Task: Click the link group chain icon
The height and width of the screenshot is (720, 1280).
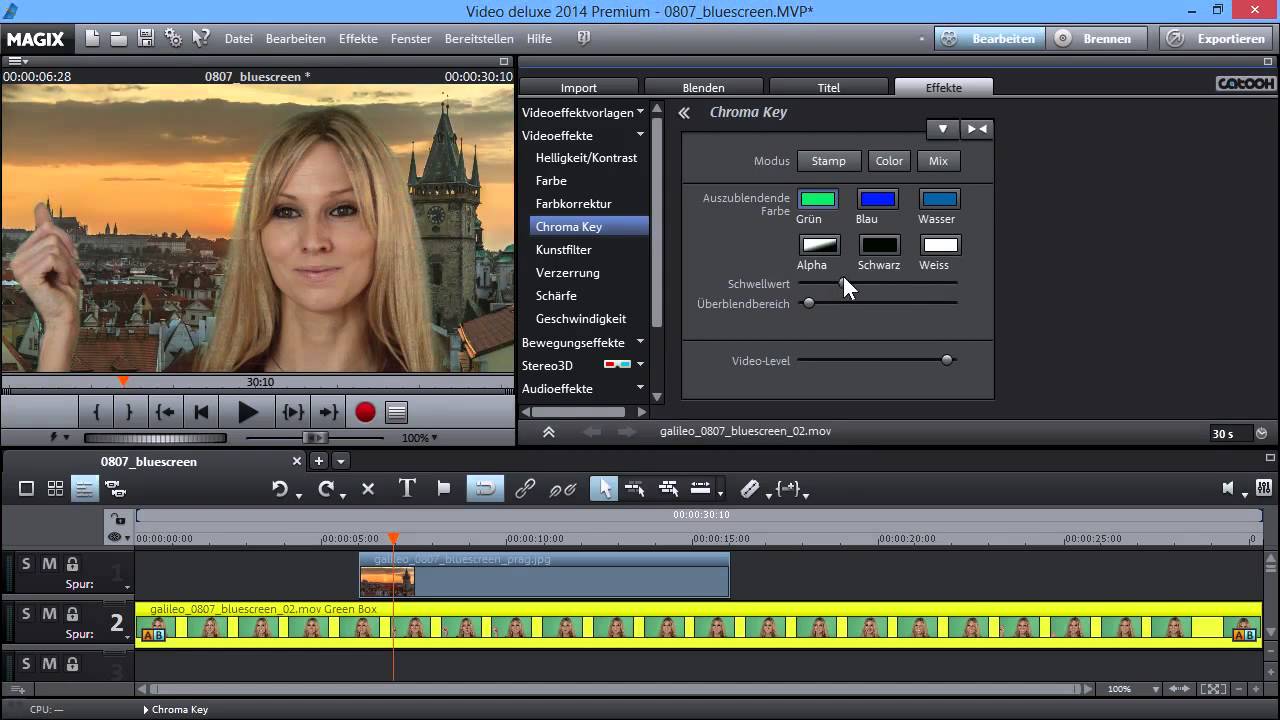Action: point(525,489)
